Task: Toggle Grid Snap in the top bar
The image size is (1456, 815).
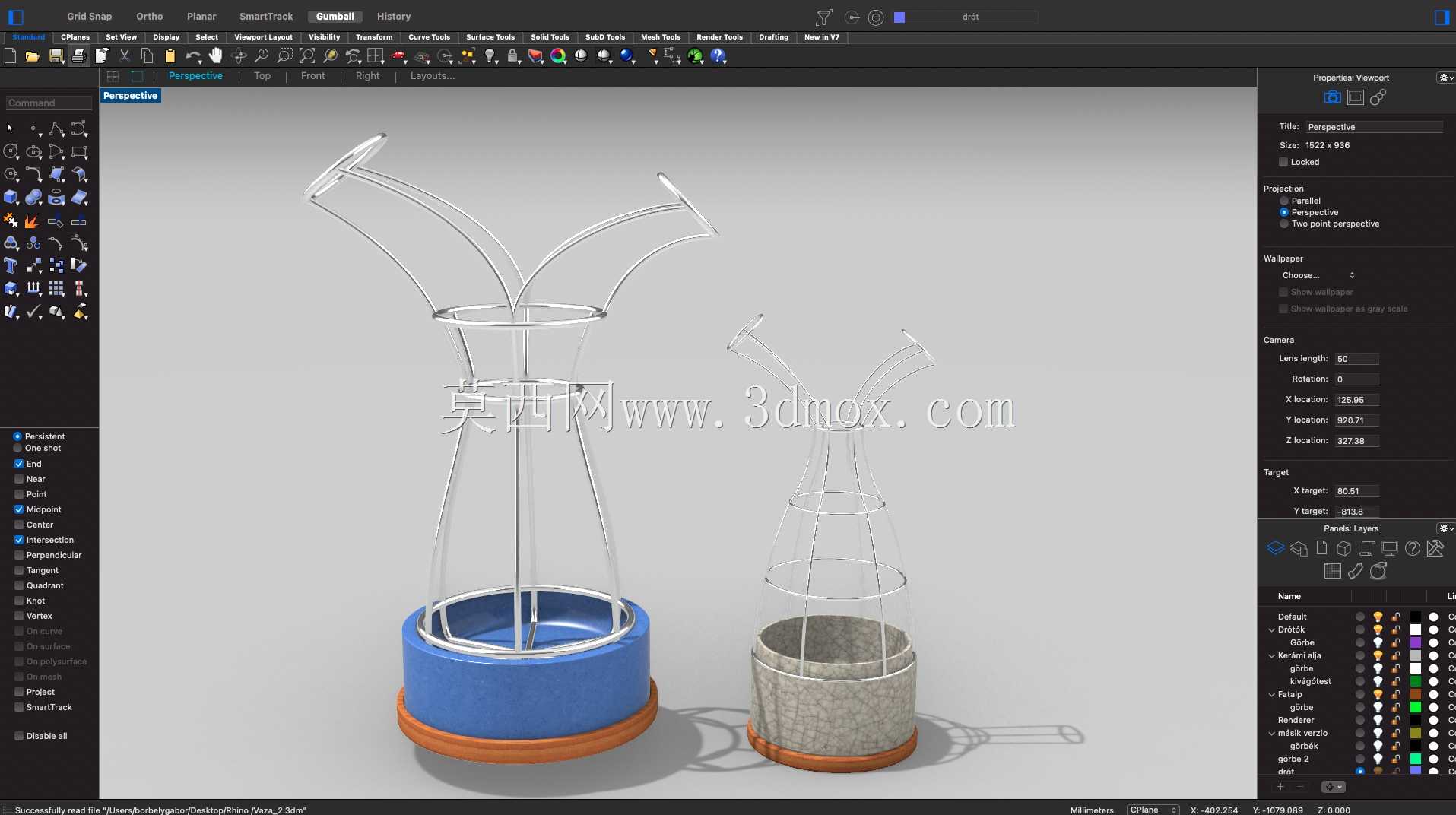Action: click(89, 16)
